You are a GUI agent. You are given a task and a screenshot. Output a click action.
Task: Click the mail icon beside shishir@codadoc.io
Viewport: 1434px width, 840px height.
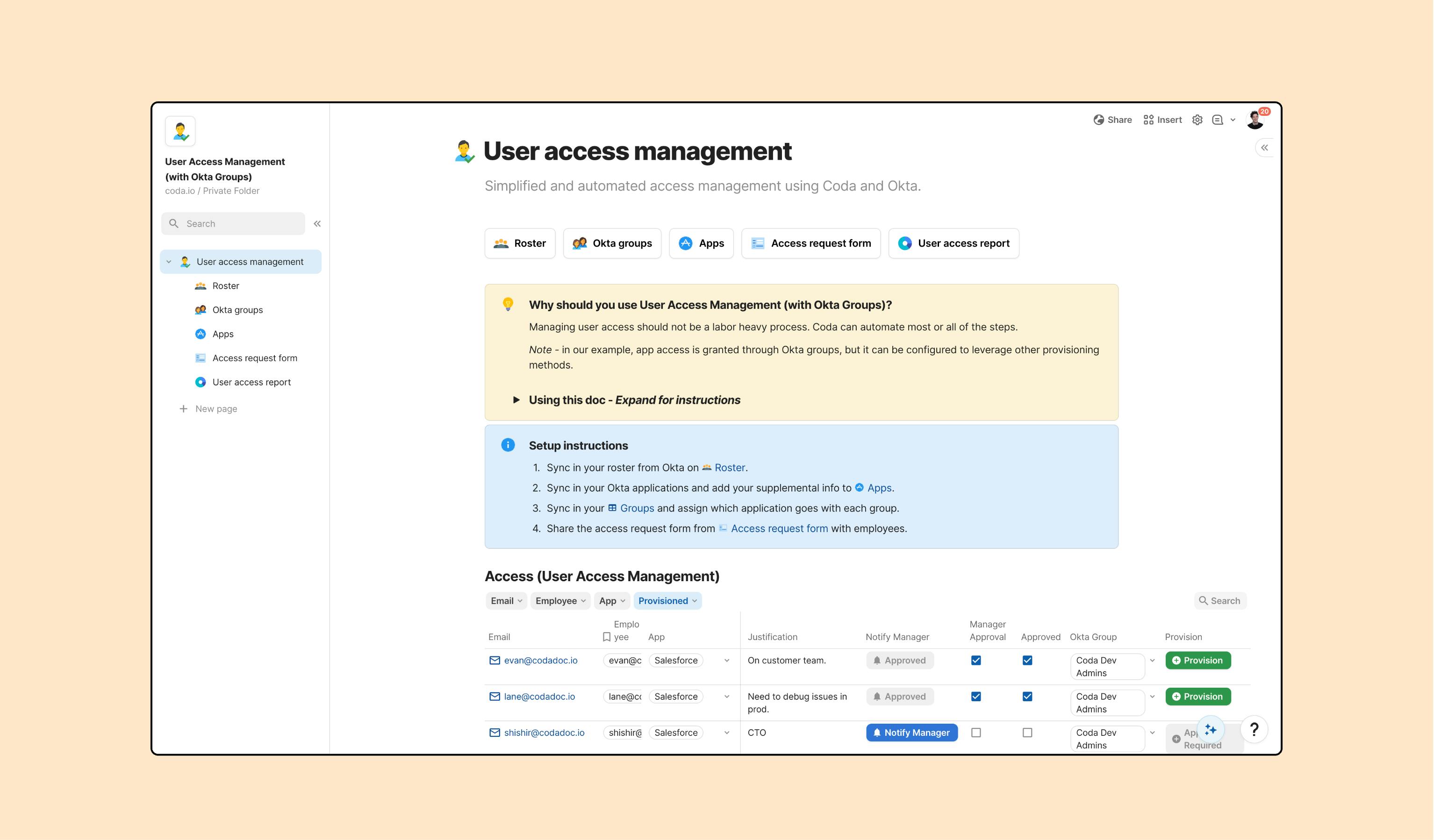tap(495, 733)
